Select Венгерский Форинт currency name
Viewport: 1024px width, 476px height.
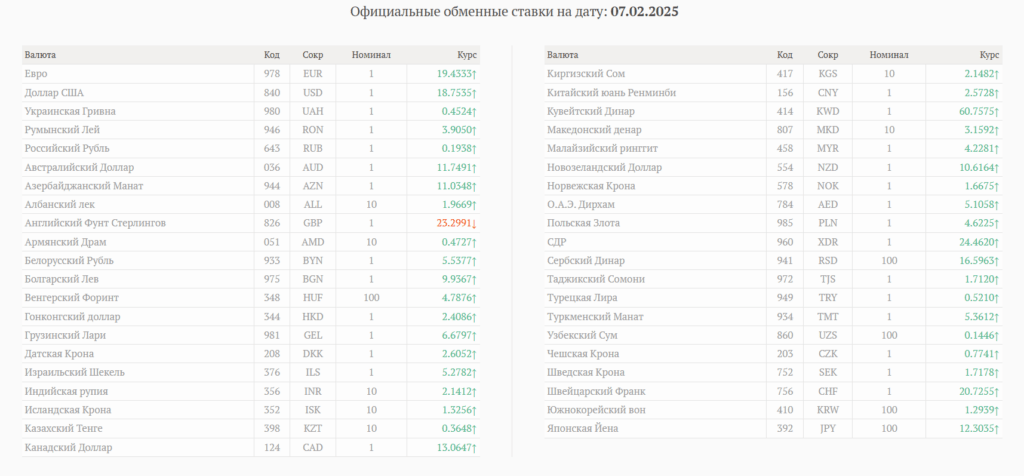coord(71,298)
